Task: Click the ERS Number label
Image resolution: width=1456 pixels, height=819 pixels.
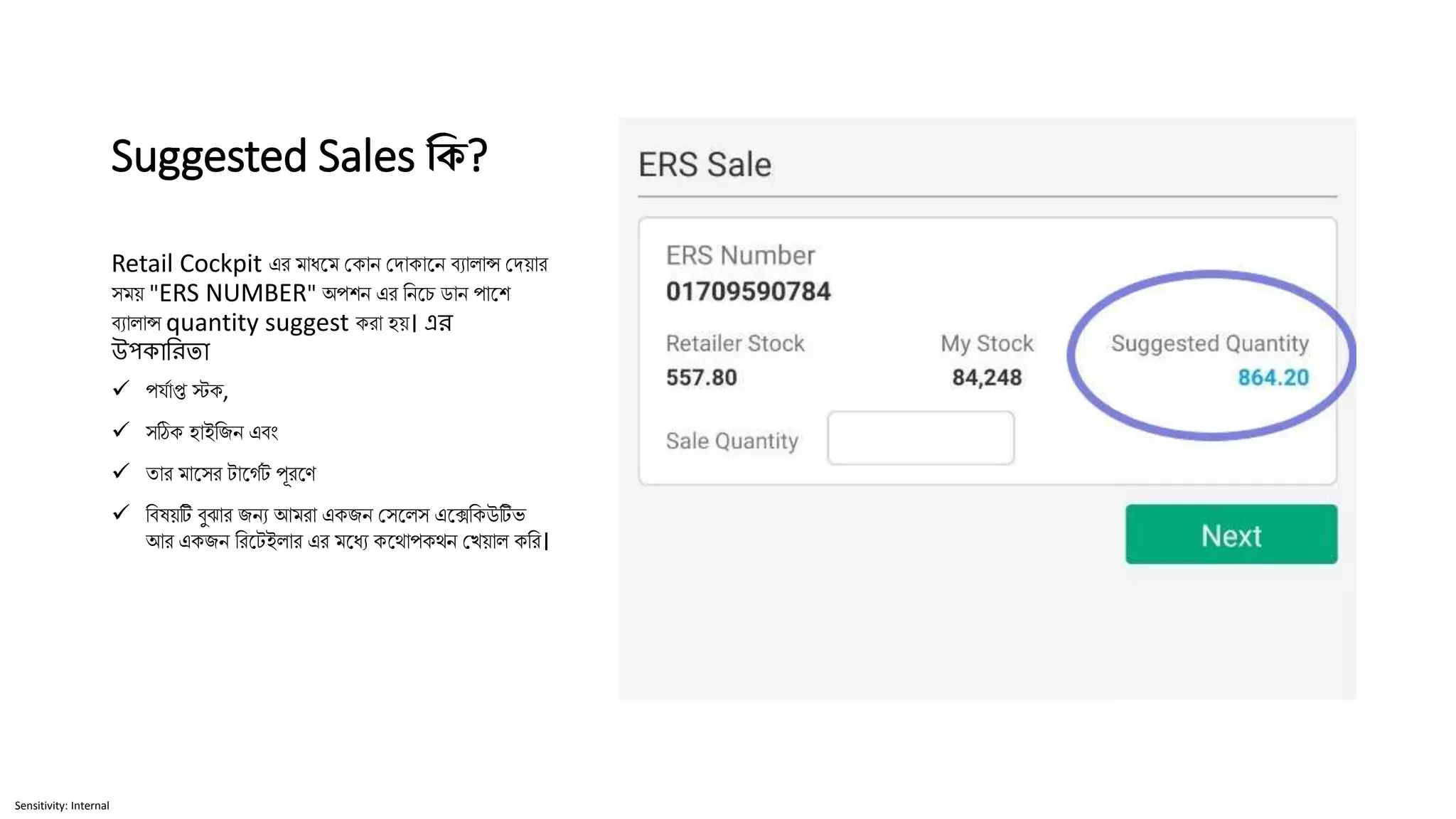Action: (740, 255)
